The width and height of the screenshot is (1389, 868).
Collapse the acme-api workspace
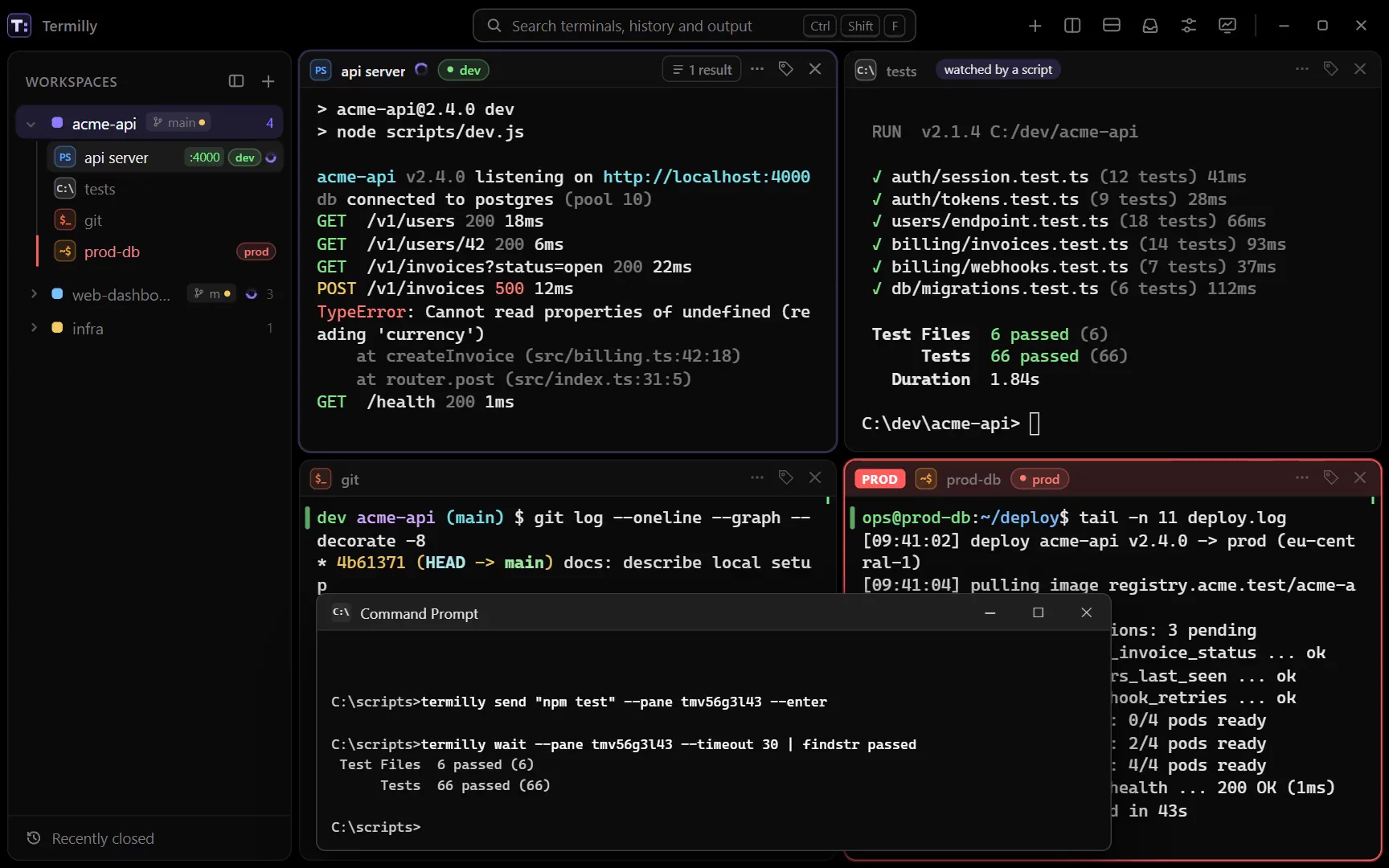coord(31,124)
